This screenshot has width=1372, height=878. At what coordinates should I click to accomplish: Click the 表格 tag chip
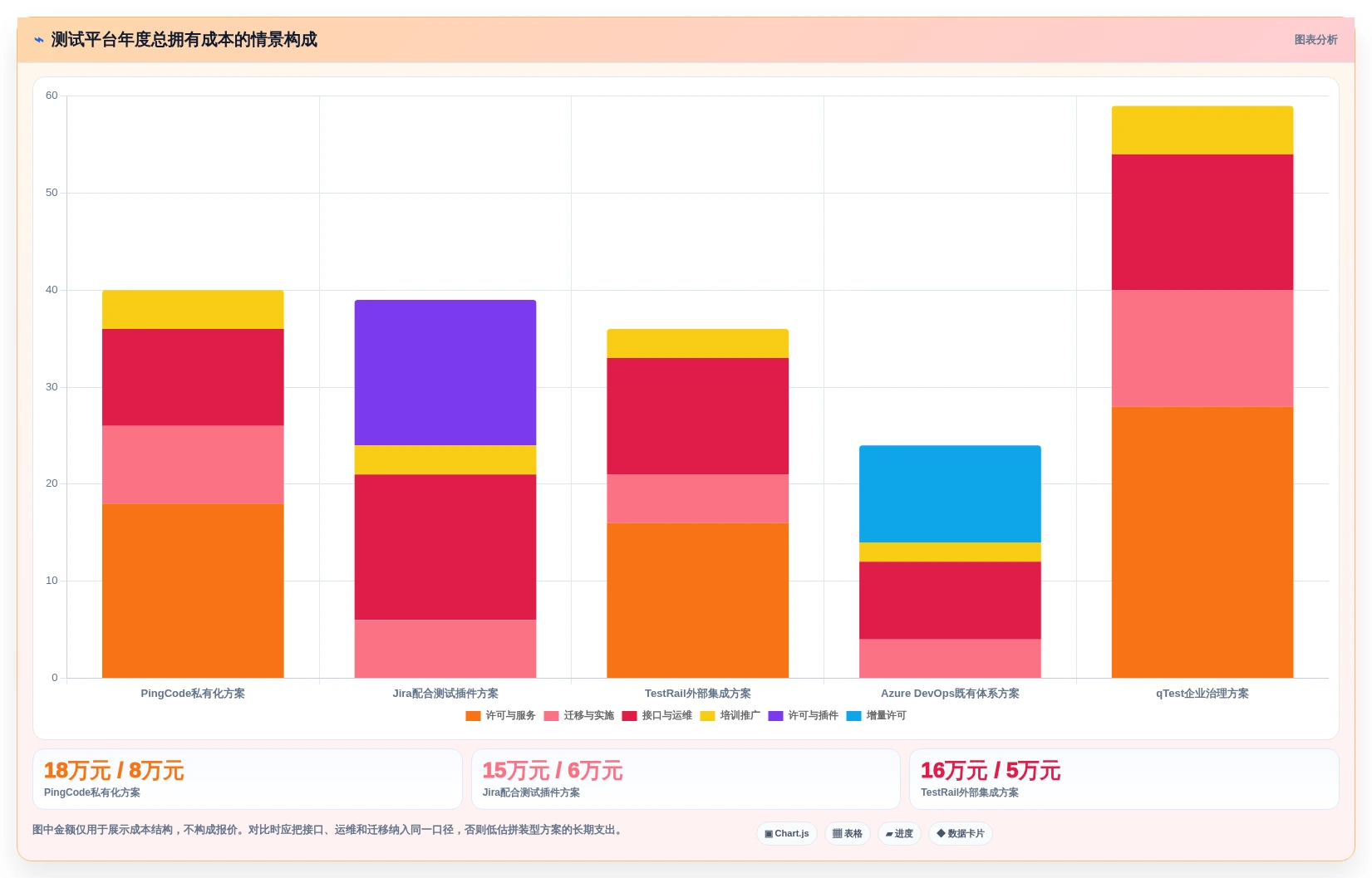click(848, 834)
